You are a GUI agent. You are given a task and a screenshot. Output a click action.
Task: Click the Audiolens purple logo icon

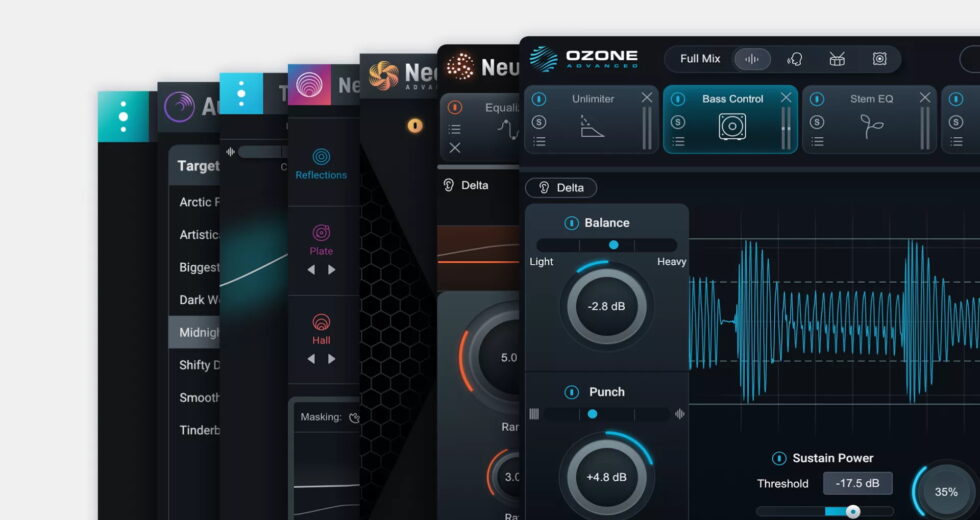(179, 106)
